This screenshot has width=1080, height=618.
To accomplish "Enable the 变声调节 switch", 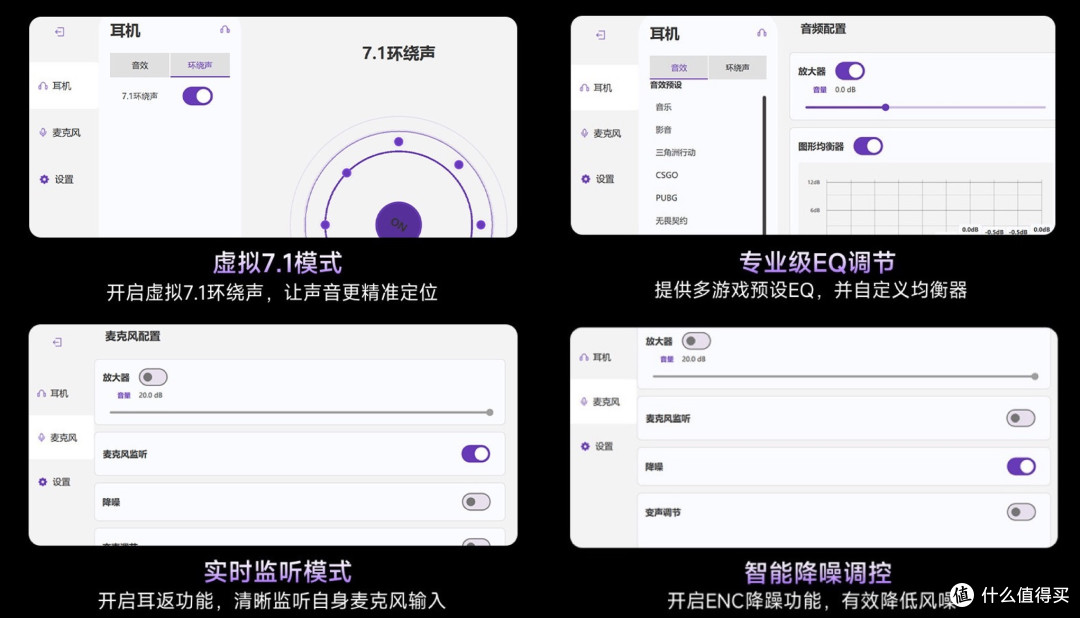I will [x=1021, y=512].
